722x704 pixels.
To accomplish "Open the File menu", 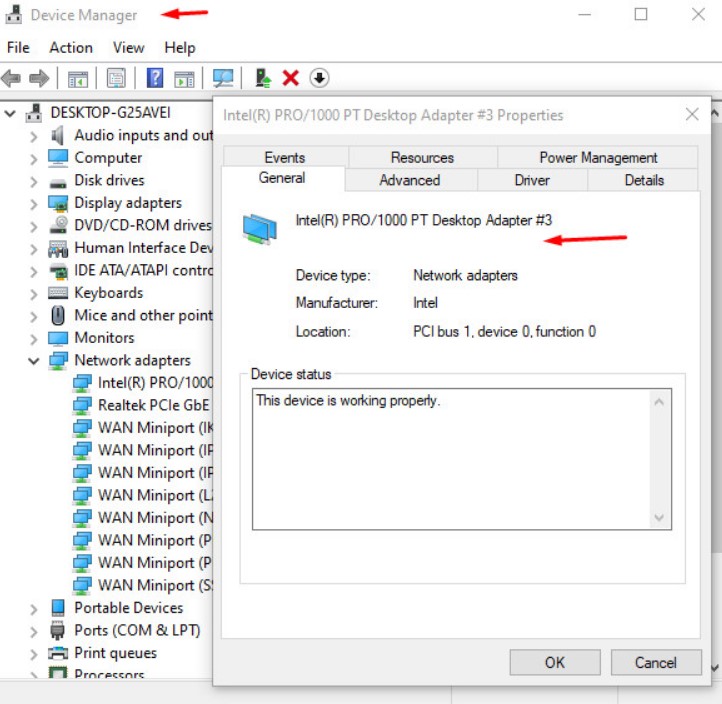I will pyautogui.click(x=18, y=48).
